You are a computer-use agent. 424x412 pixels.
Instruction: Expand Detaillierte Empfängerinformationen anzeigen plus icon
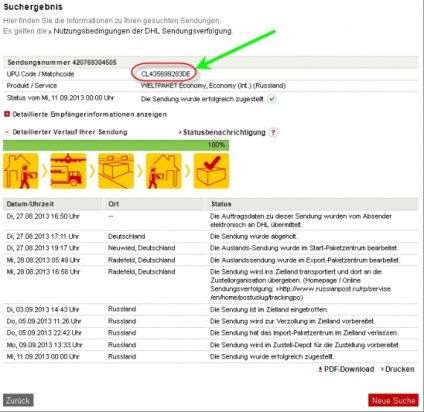point(7,114)
